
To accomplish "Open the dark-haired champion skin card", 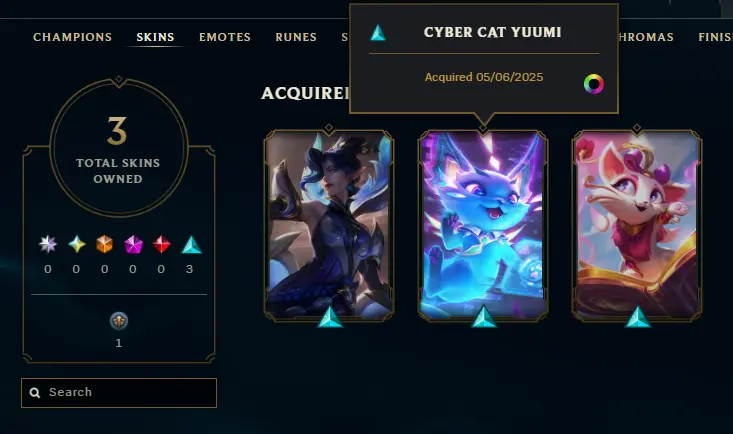I will pos(329,225).
